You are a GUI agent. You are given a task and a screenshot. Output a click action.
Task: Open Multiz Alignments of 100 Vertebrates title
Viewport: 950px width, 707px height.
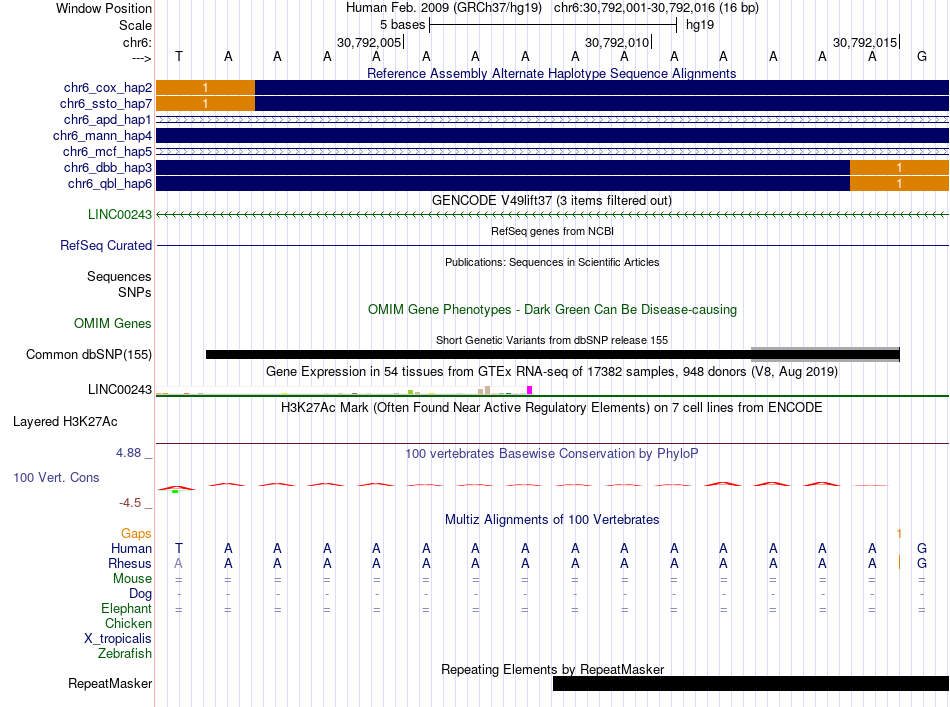tap(552, 519)
